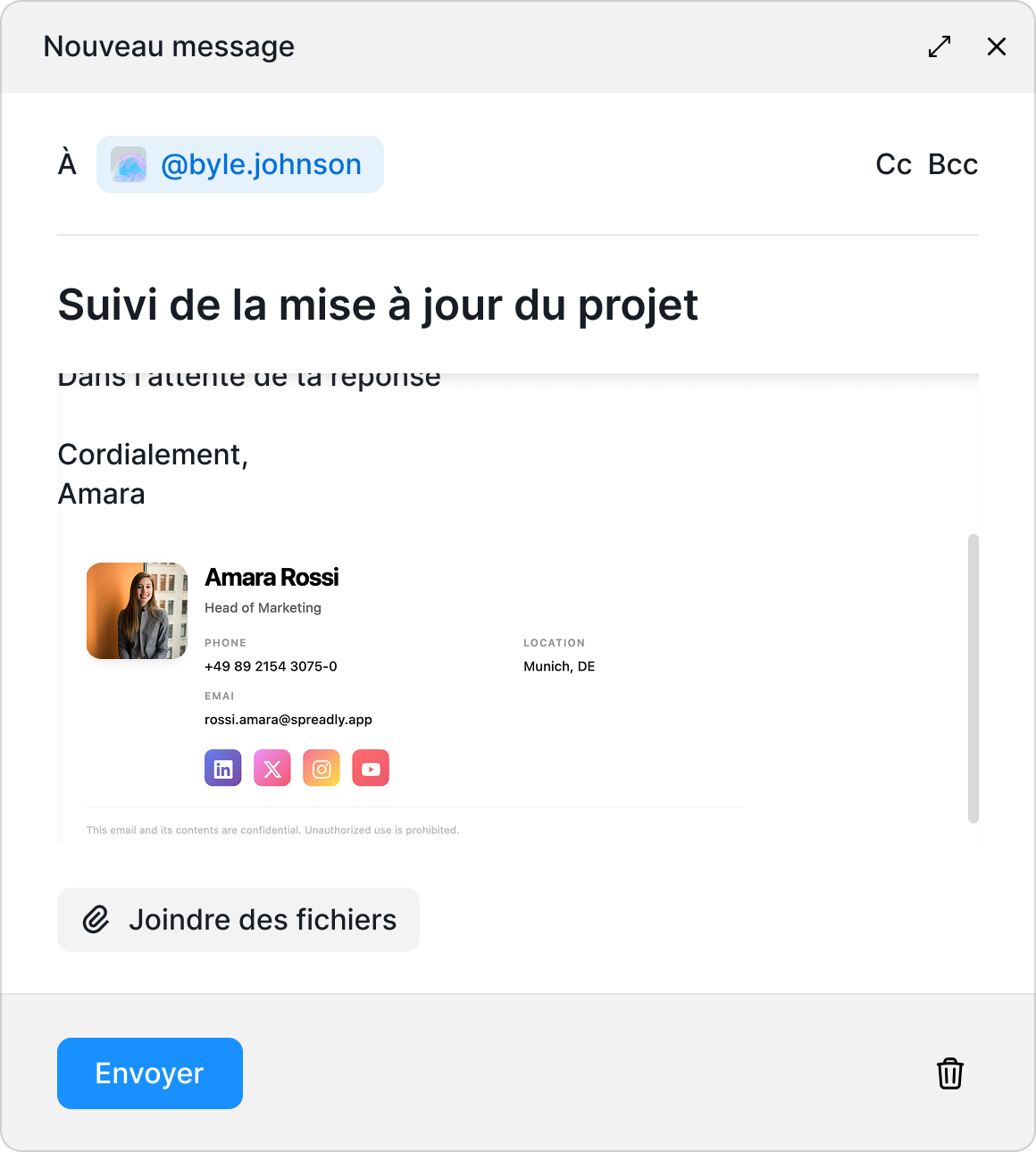Click Amara Rossi's profile photo
Screen dimensions: 1036x1152
click(x=137, y=611)
